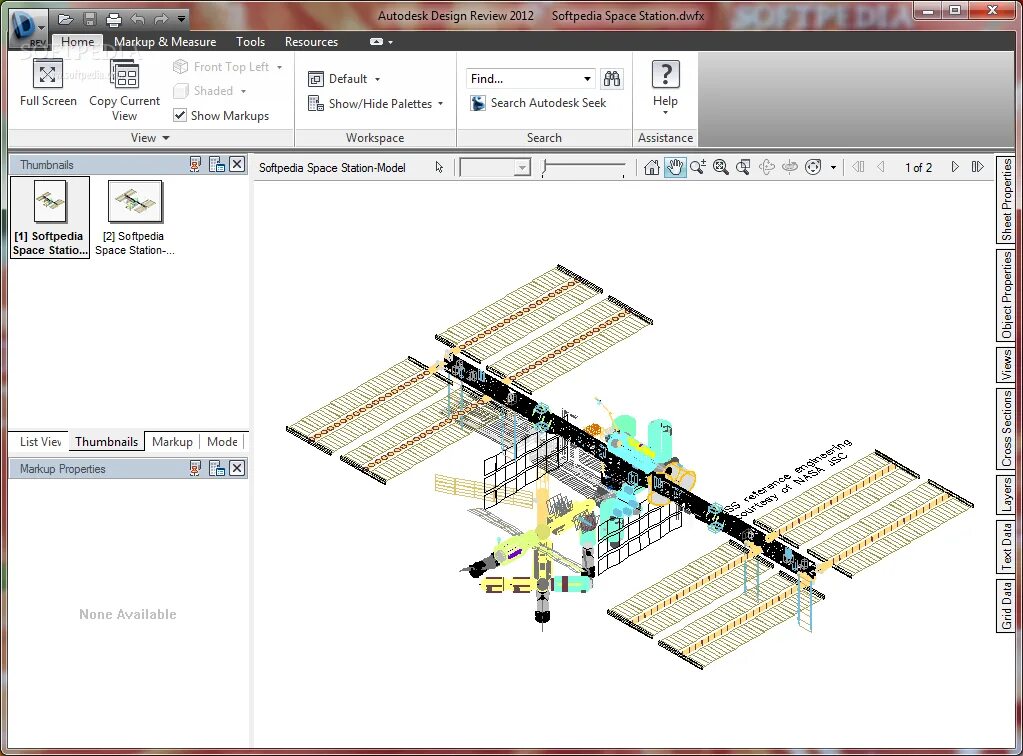The width and height of the screenshot is (1023, 756).
Task: Open the application menu button
Action: 28,29
